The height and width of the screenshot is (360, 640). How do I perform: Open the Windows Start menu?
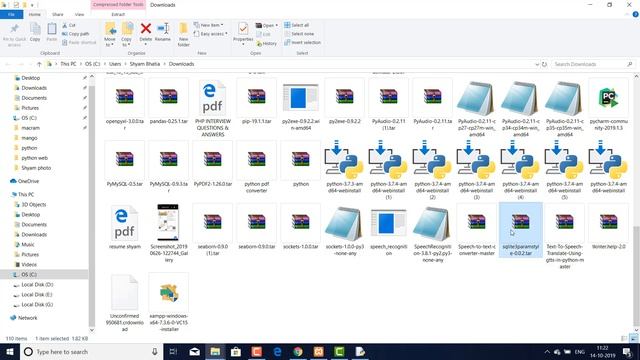(10, 351)
